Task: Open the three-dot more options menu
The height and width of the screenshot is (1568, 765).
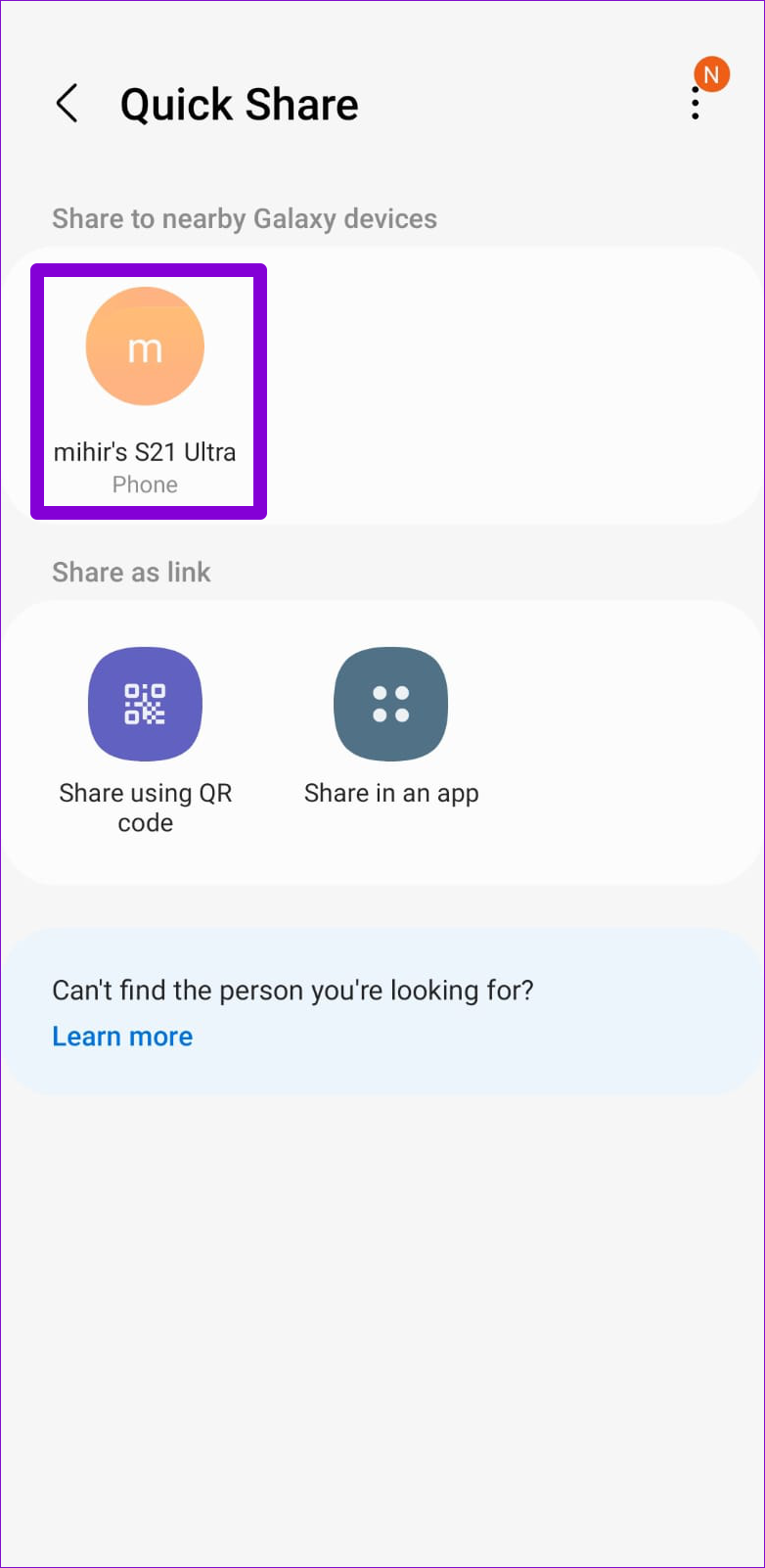Action: pos(696,103)
